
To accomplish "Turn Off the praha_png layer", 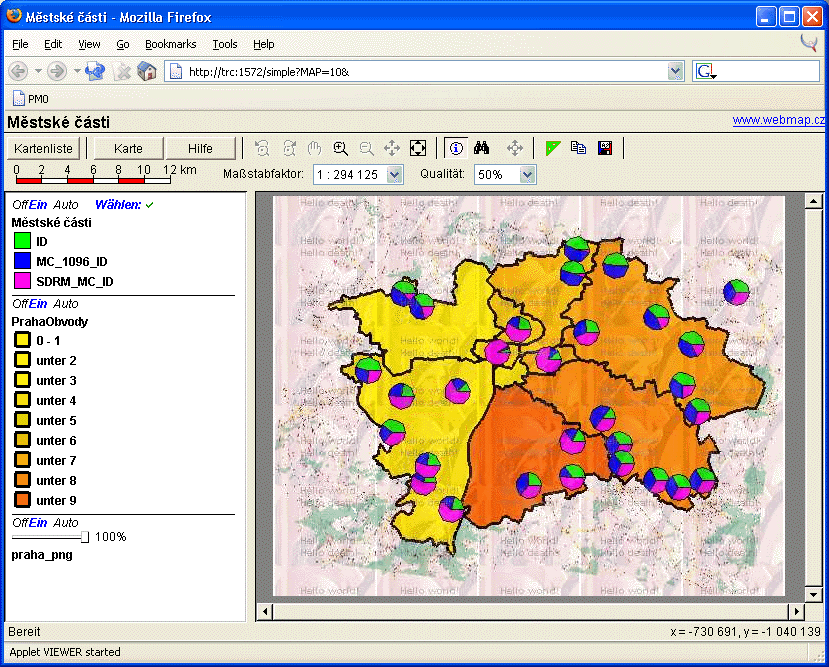I will click(x=19, y=523).
